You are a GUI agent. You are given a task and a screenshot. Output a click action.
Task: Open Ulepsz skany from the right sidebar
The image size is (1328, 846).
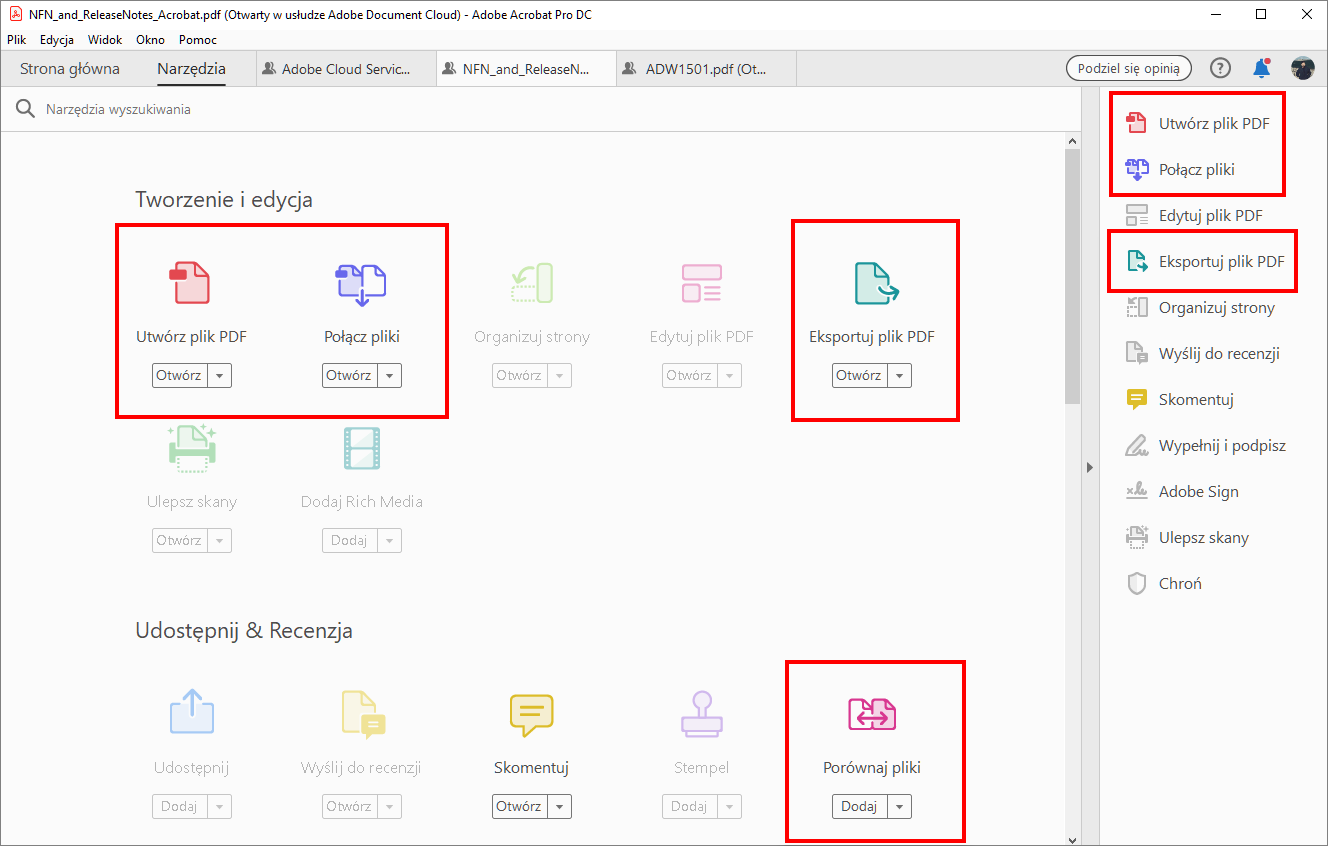(1188, 538)
